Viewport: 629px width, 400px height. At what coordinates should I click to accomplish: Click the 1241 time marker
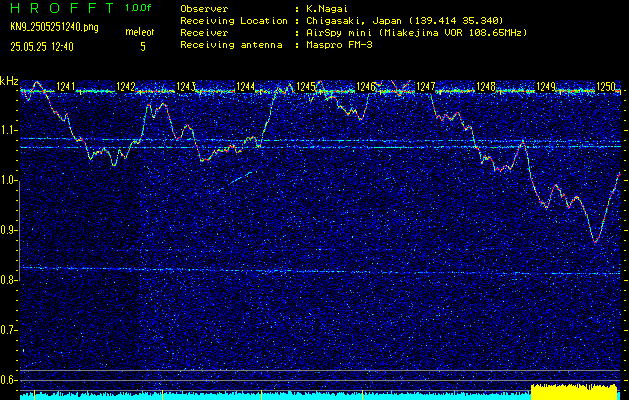[66, 86]
